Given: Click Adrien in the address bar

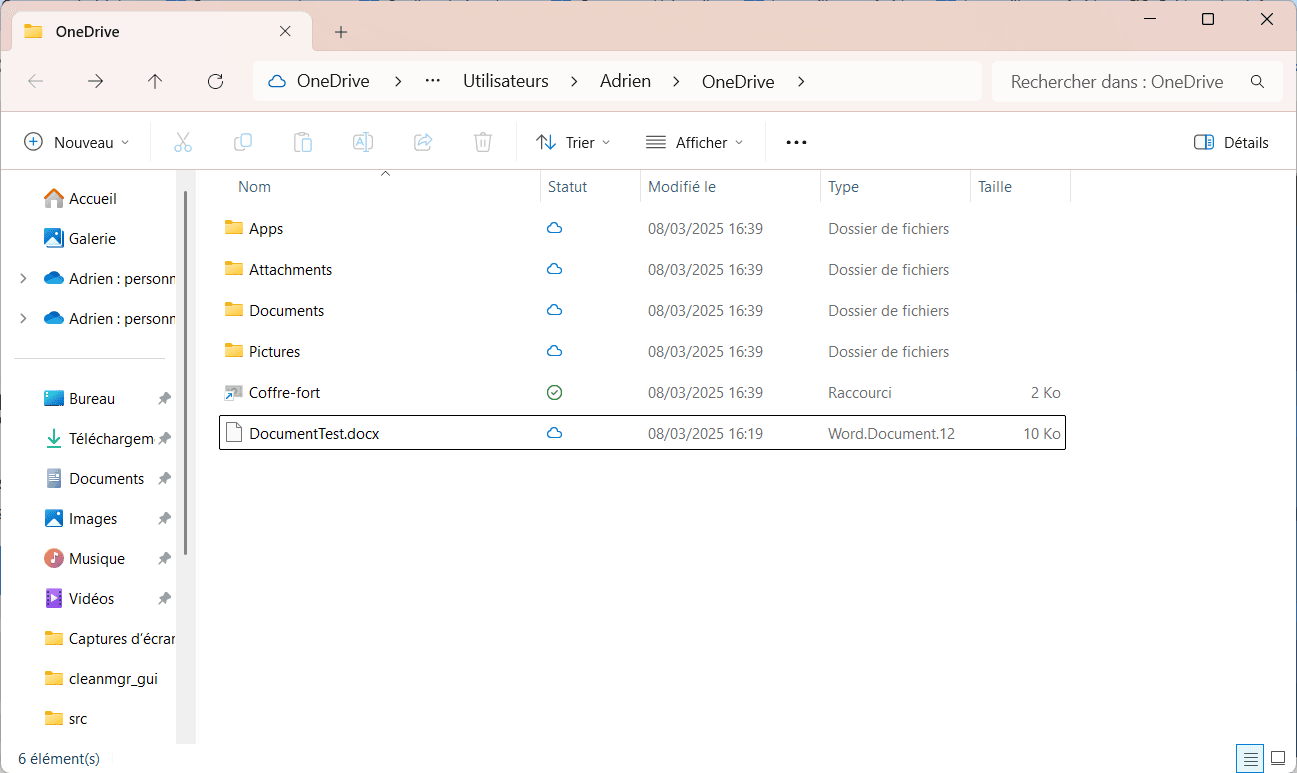Looking at the screenshot, I should 625,81.
